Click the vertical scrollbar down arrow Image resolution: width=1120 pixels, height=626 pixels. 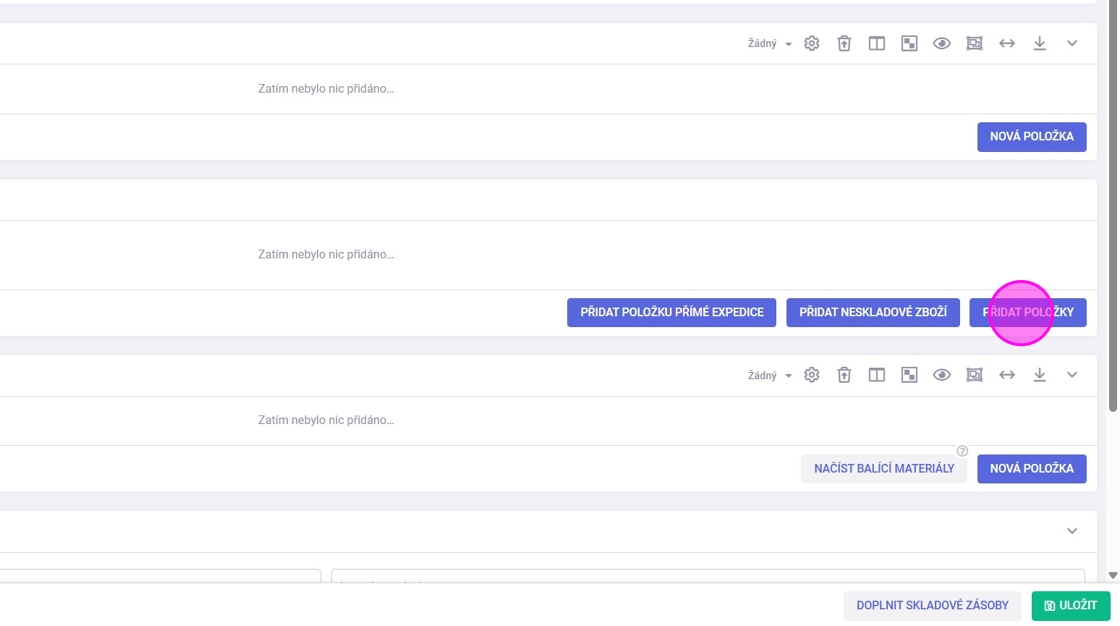point(1113,576)
